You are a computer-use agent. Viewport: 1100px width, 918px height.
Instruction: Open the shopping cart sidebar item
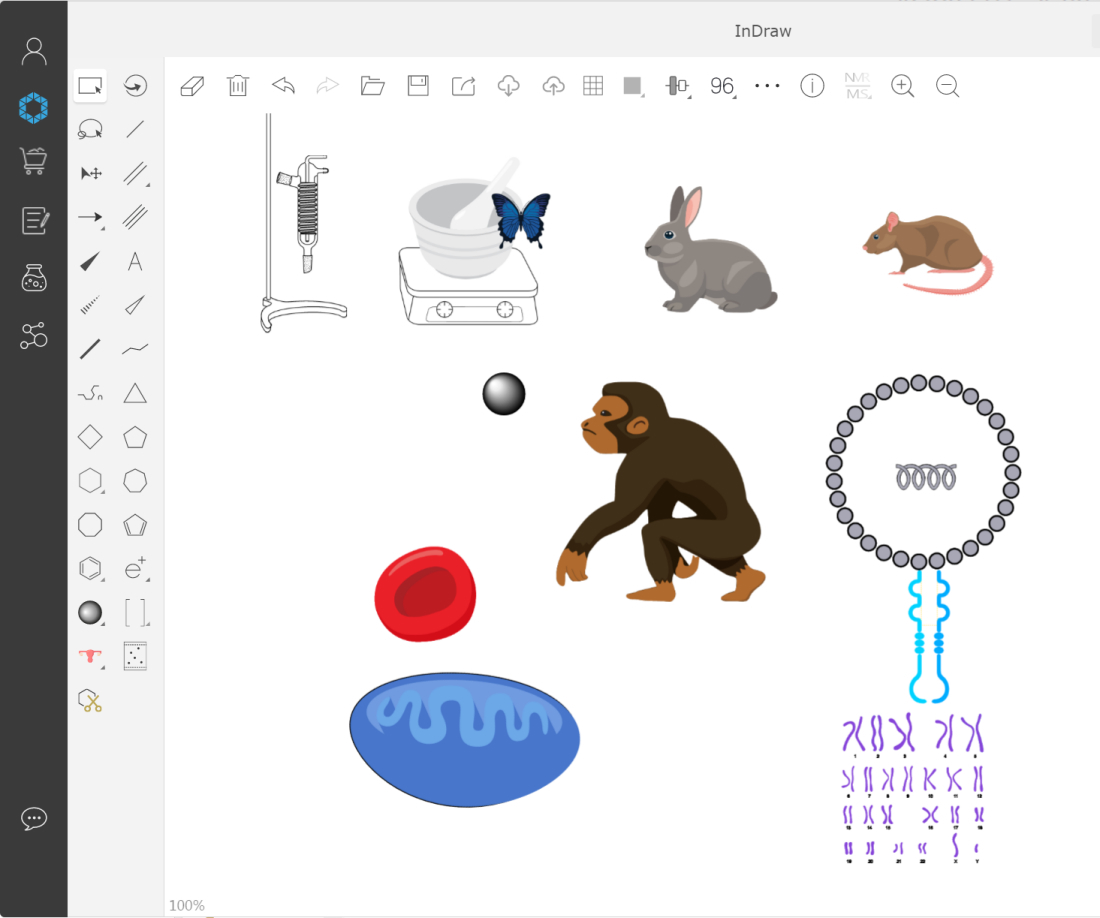[34, 161]
